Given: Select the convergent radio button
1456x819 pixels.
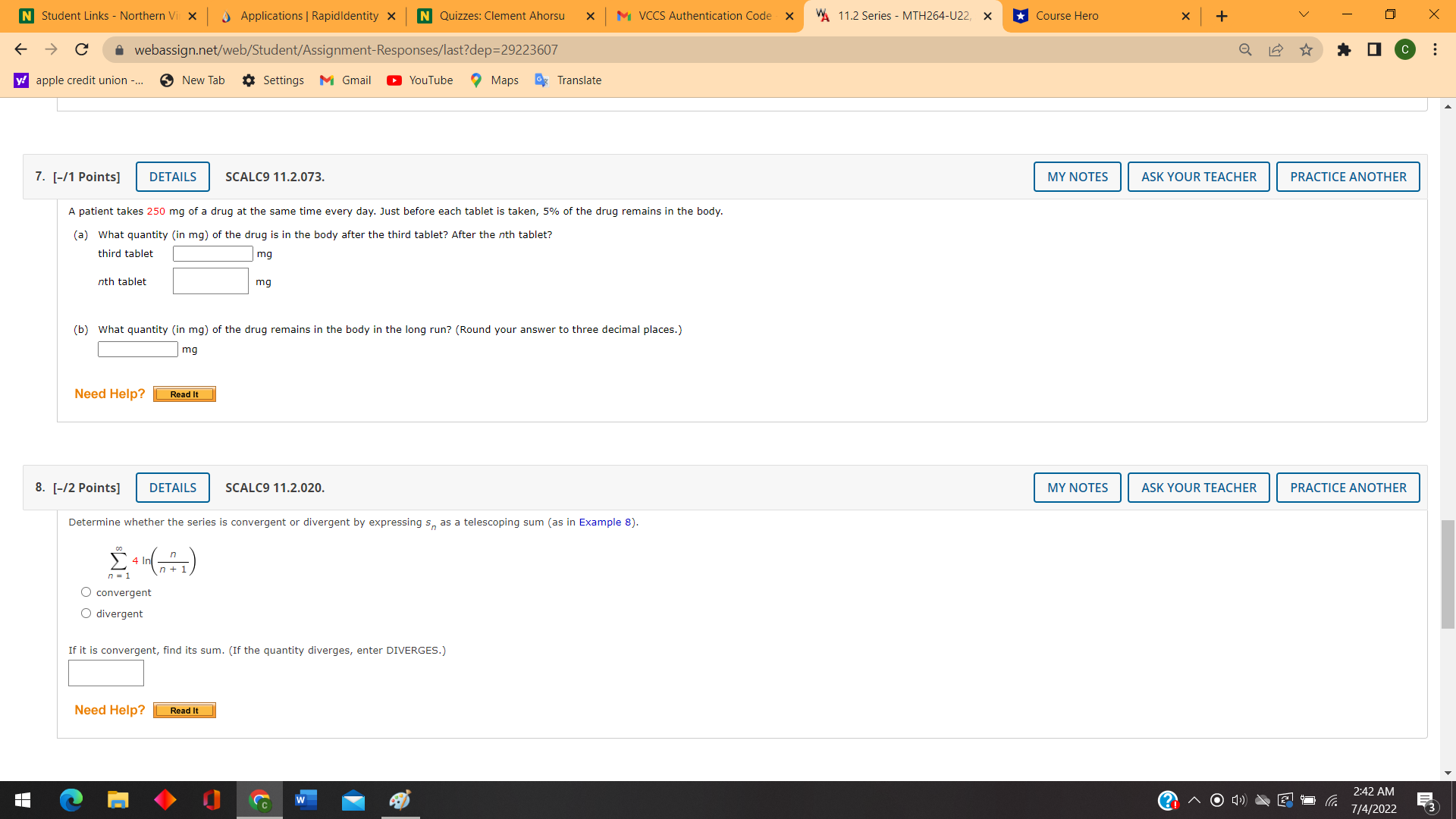Looking at the screenshot, I should coord(86,592).
